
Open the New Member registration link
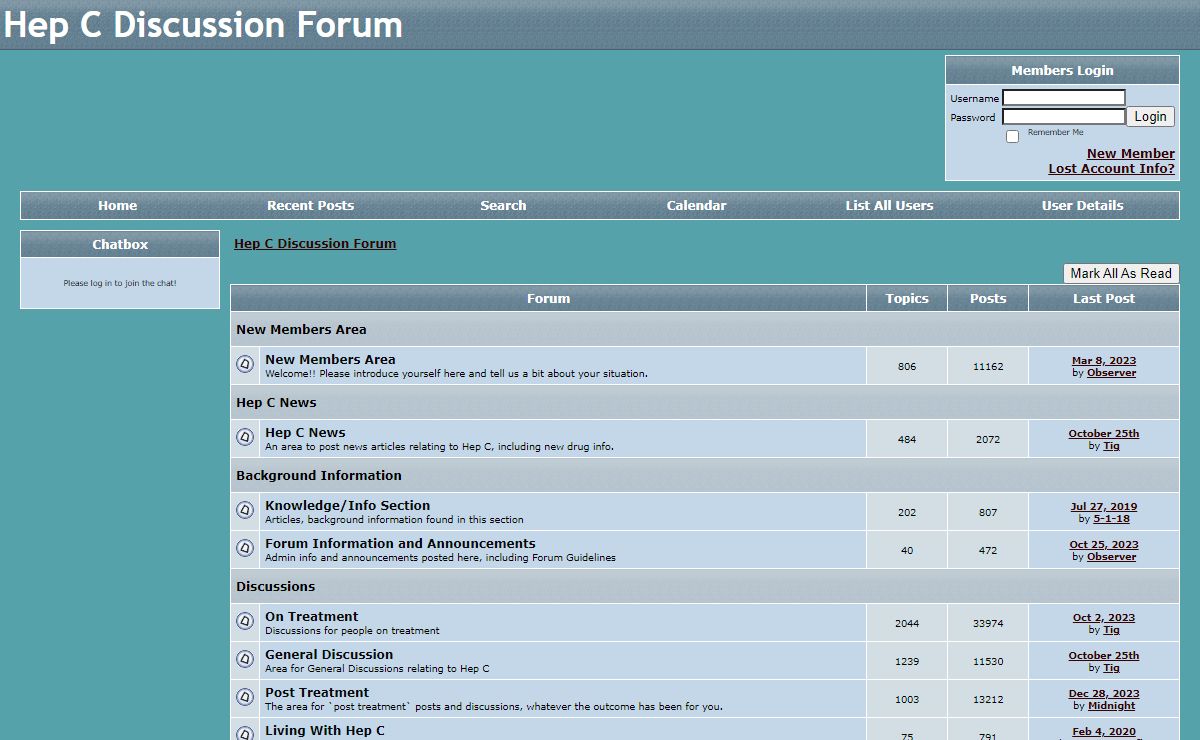1131,153
